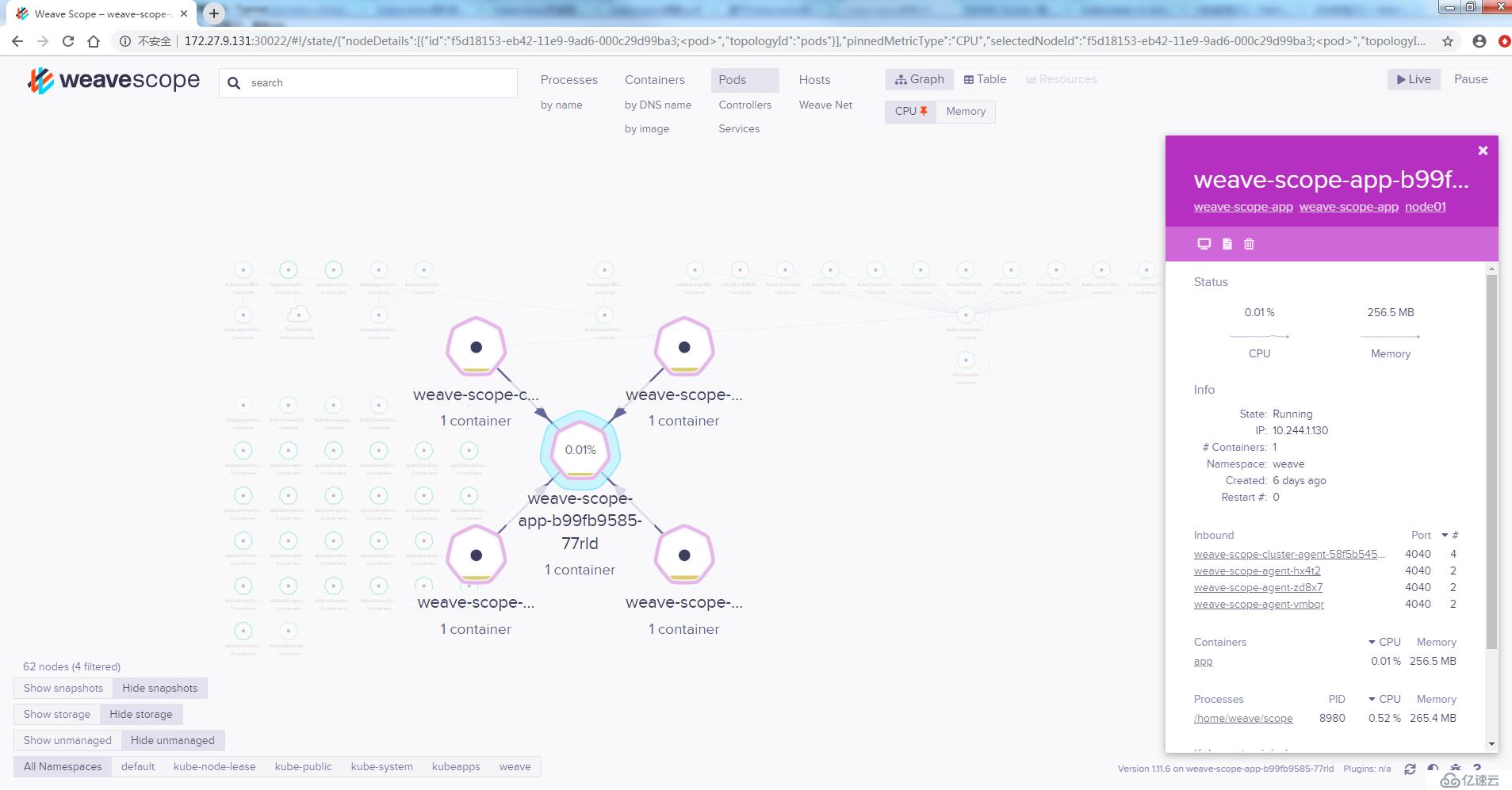Filter by default namespace
The image size is (1512, 790).
click(138, 767)
